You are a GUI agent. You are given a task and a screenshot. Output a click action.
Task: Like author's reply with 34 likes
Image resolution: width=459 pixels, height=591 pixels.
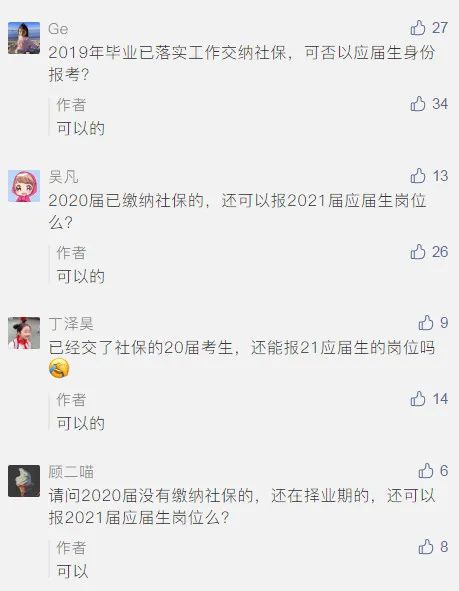(x=418, y=104)
